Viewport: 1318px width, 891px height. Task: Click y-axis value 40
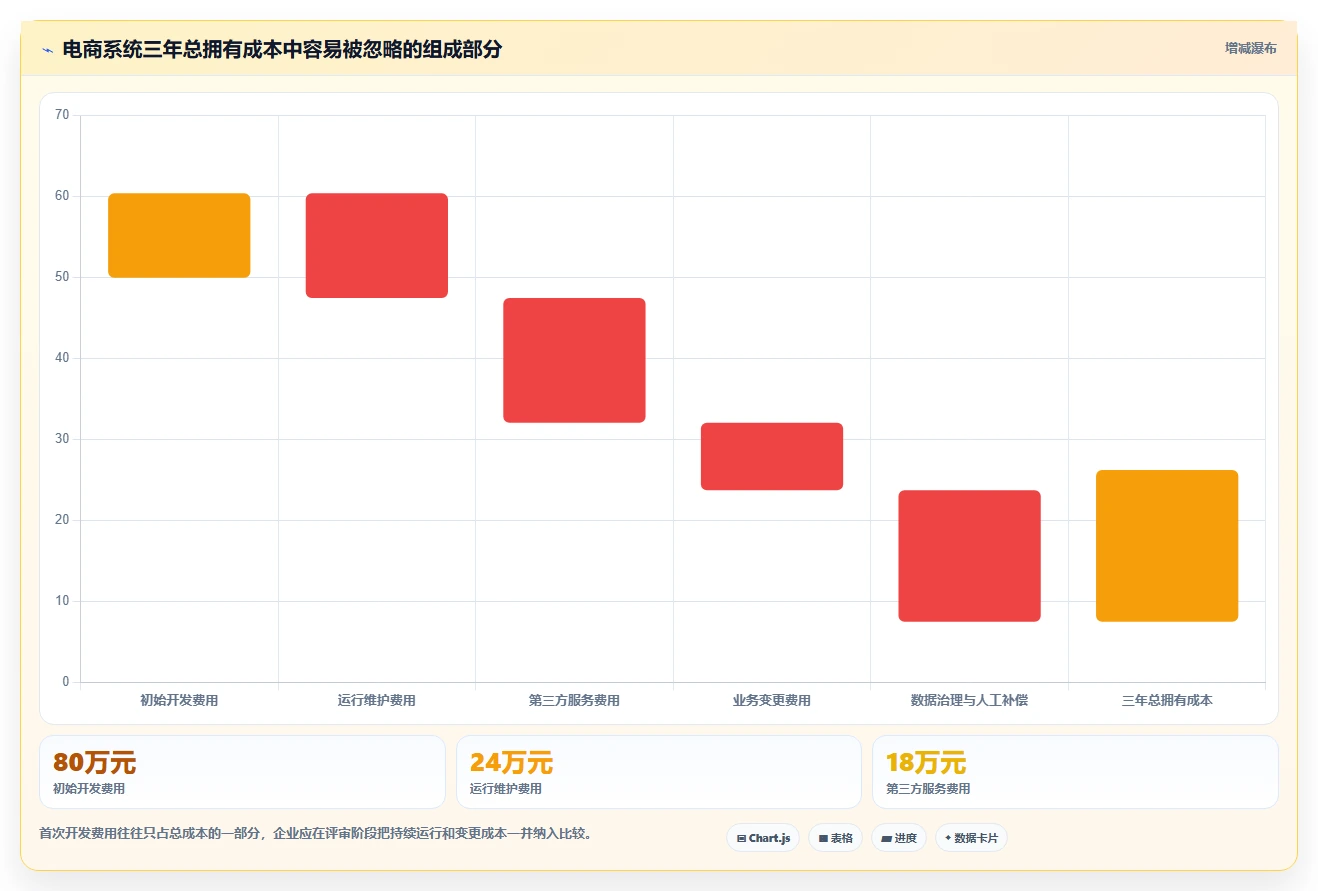62,358
